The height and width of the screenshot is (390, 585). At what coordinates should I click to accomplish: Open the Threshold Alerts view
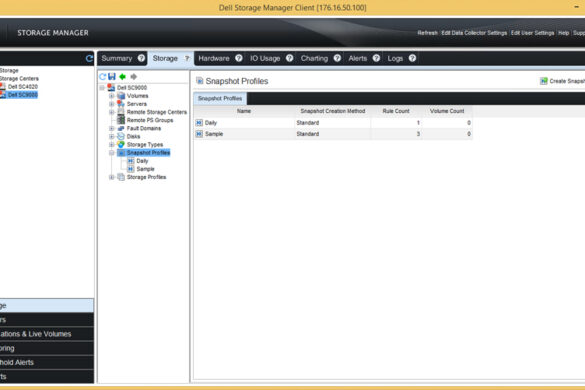(47, 362)
